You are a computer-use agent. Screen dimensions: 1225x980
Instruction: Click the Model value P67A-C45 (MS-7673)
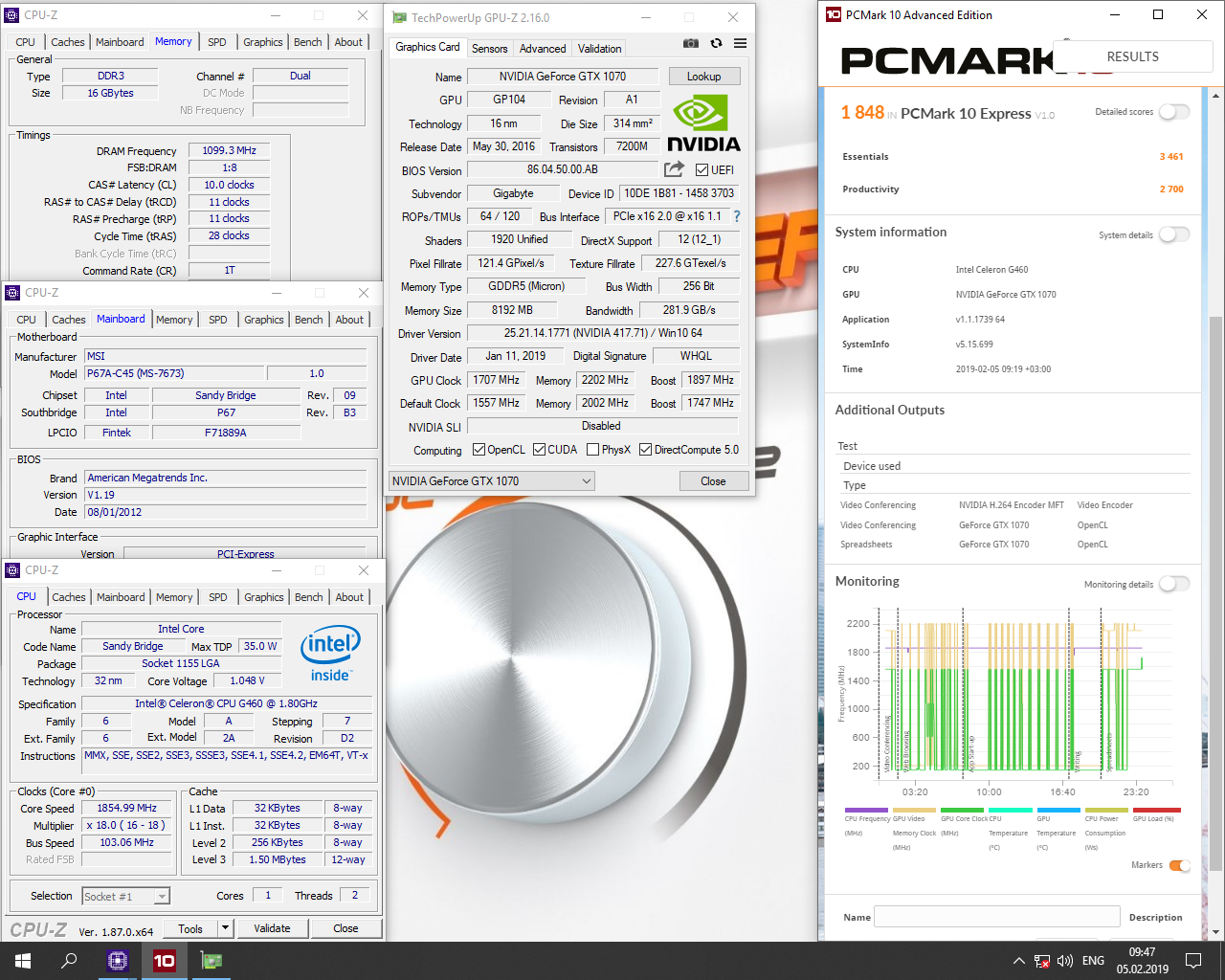(173, 373)
